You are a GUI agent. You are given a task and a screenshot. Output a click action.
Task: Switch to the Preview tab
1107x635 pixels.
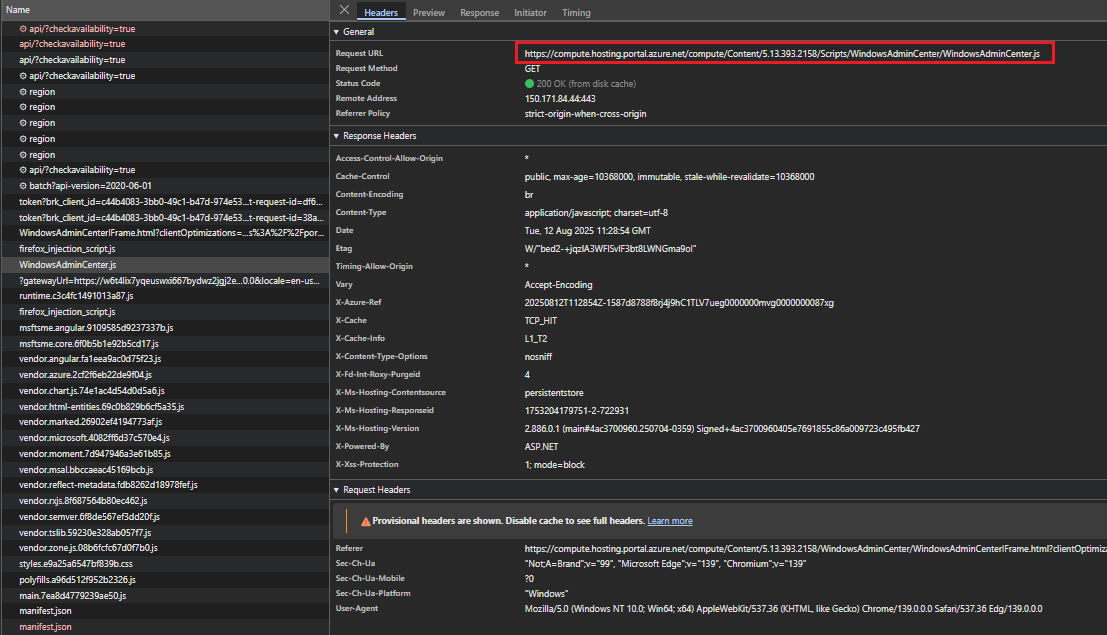428,13
